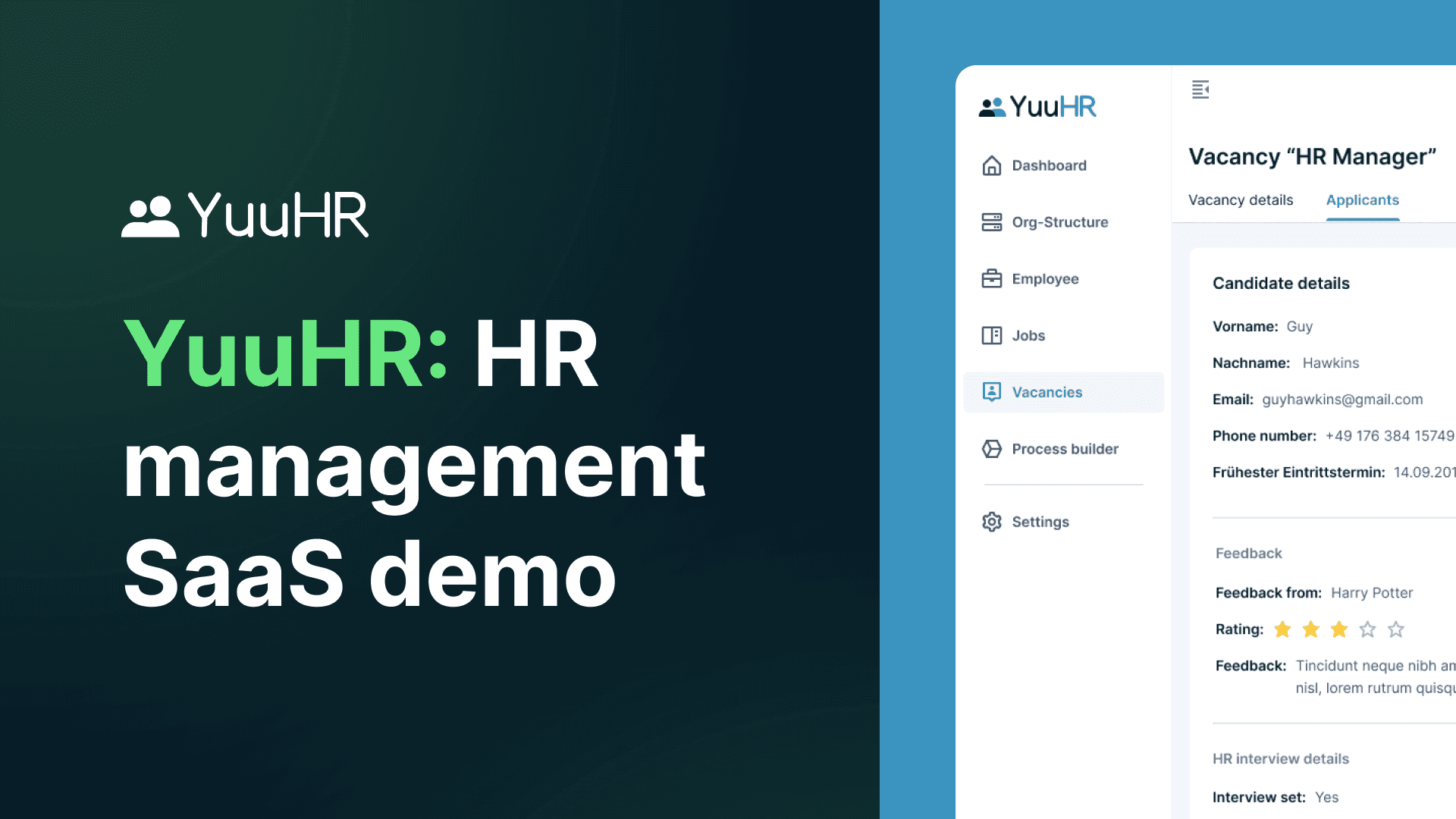Viewport: 1456px width, 819px height.
Task: Click the Interview set Yes value
Action: click(1326, 797)
